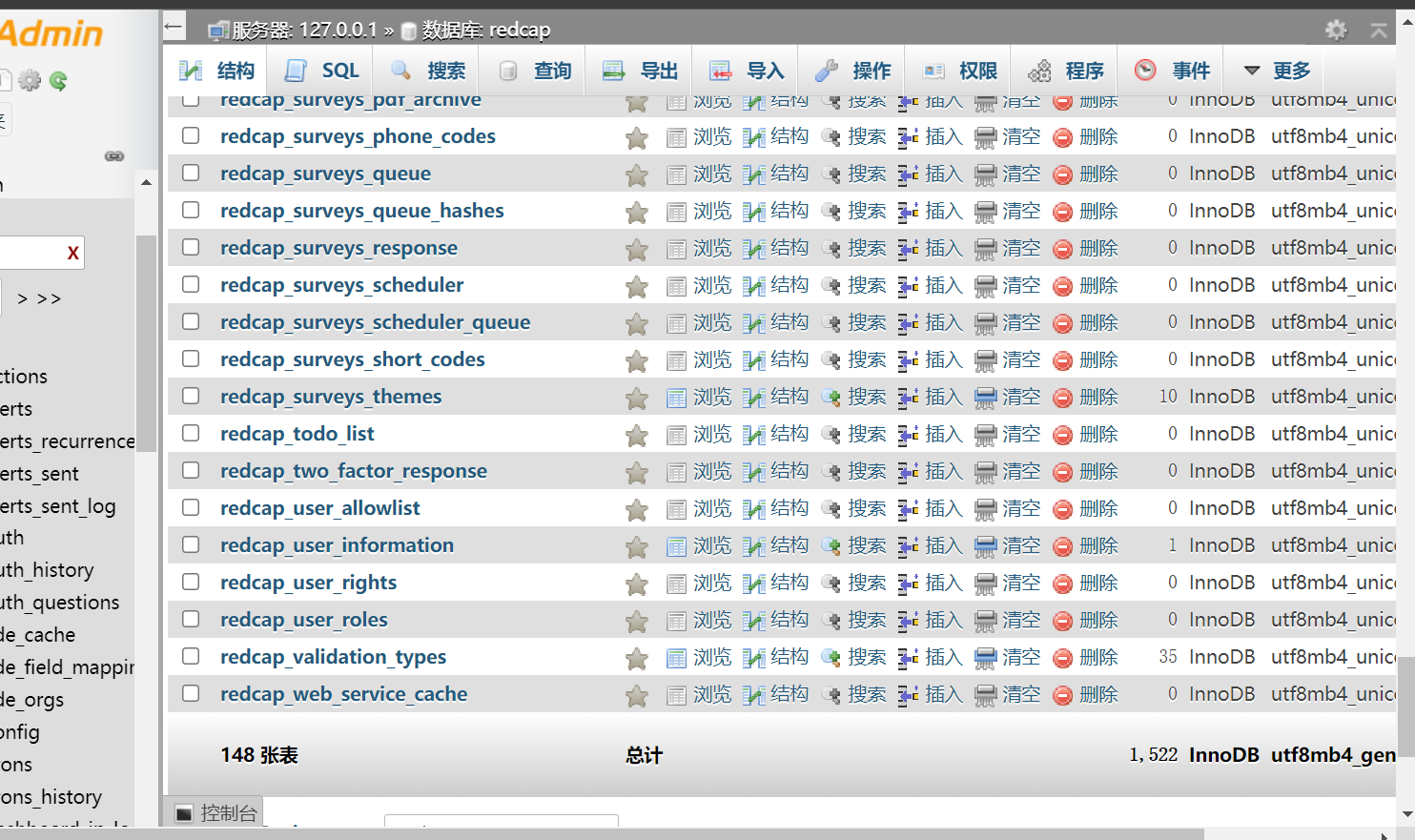This screenshot has height=840, width=1415.
Task: Open the 导出 tab
Action: point(638,70)
